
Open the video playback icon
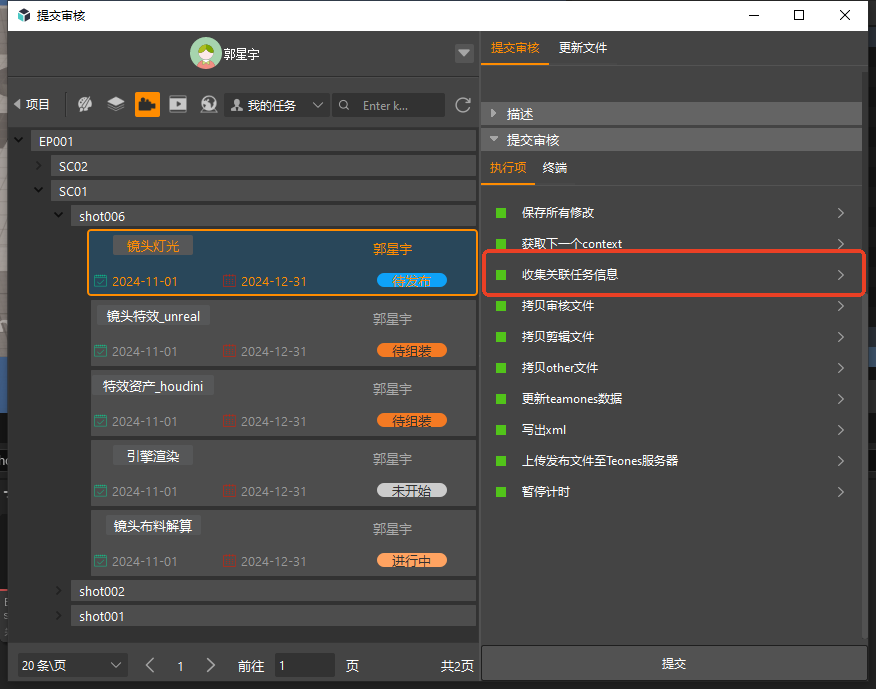[178, 104]
